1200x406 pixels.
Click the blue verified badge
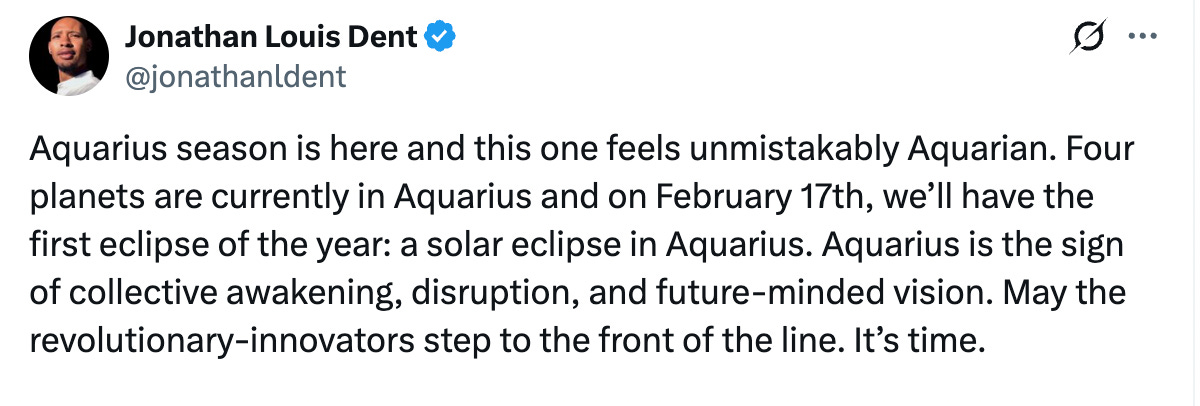442,38
